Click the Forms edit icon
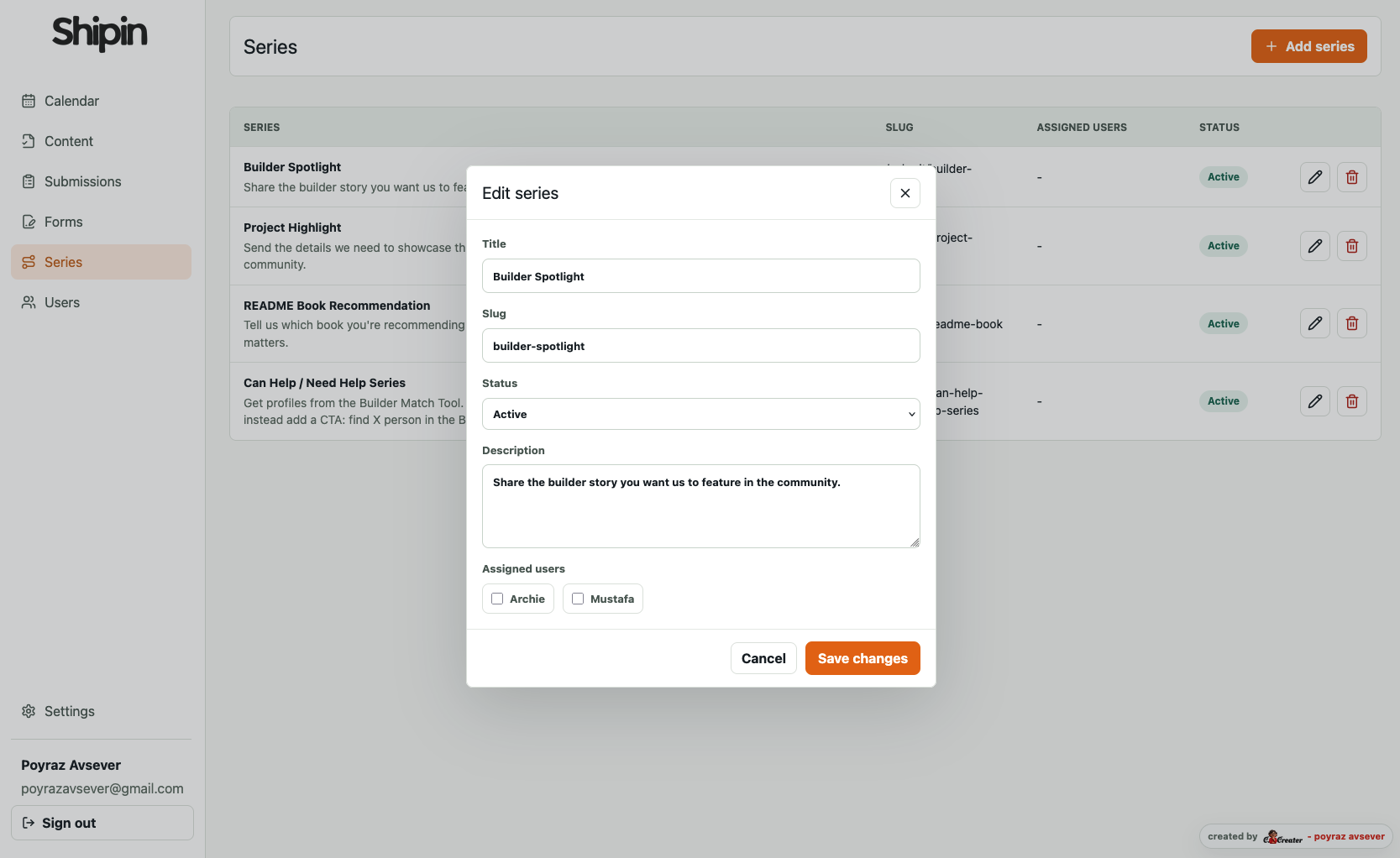Viewport: 1400px width, 858px height. (29, 222)
